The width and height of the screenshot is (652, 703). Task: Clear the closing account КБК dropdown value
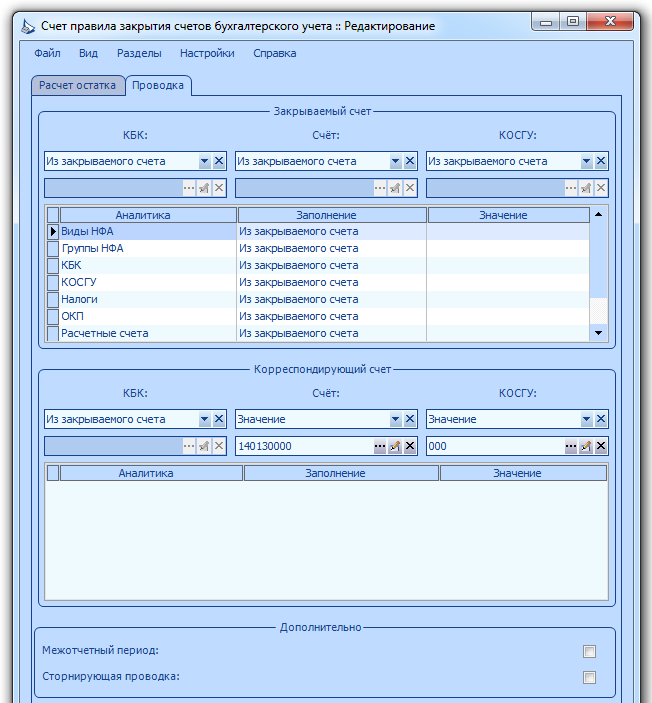point(219,161)
